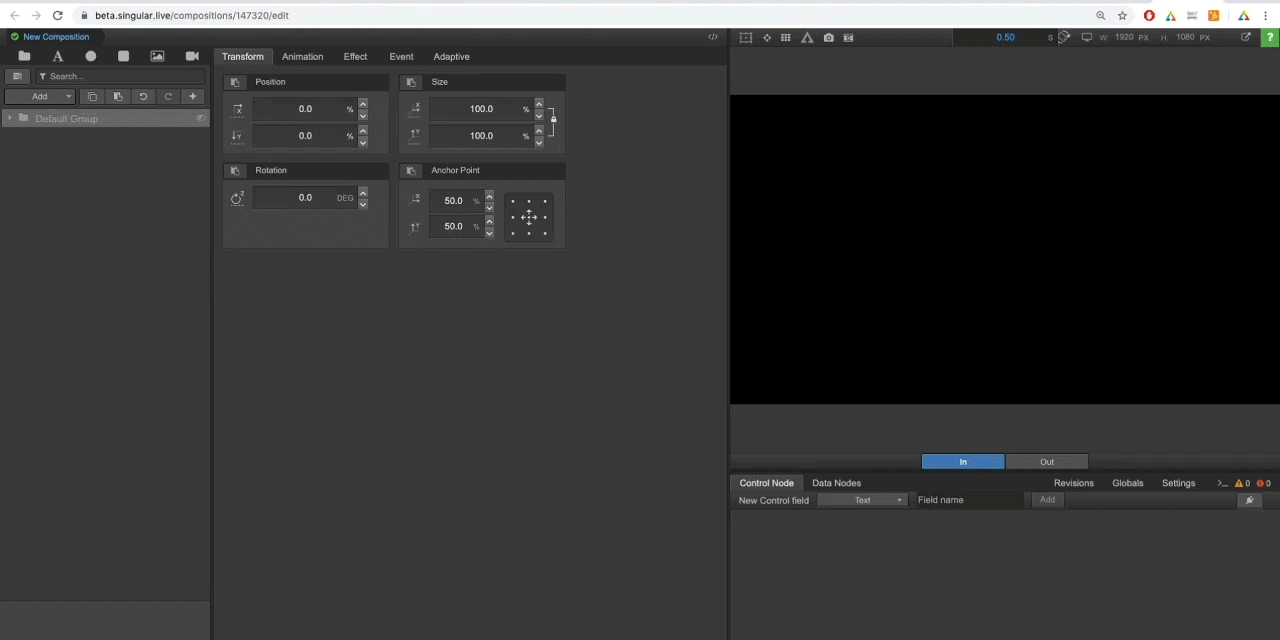Screen dimensions: 1280x640
Task: Decrease Position Y value with down arrow
Action: pos(363,141)
